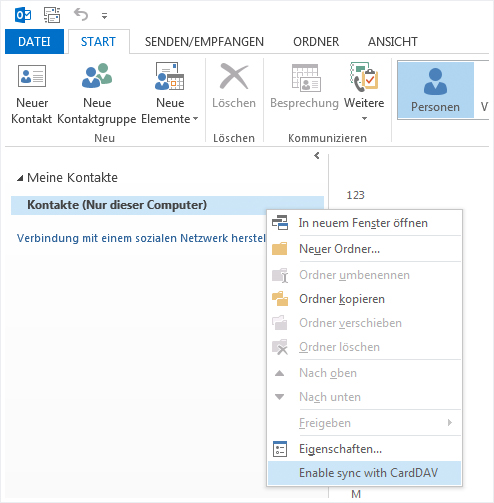This screenshot has height=503, width=494.
Task: Click the Löschen ribbon button
Action: 234,85
